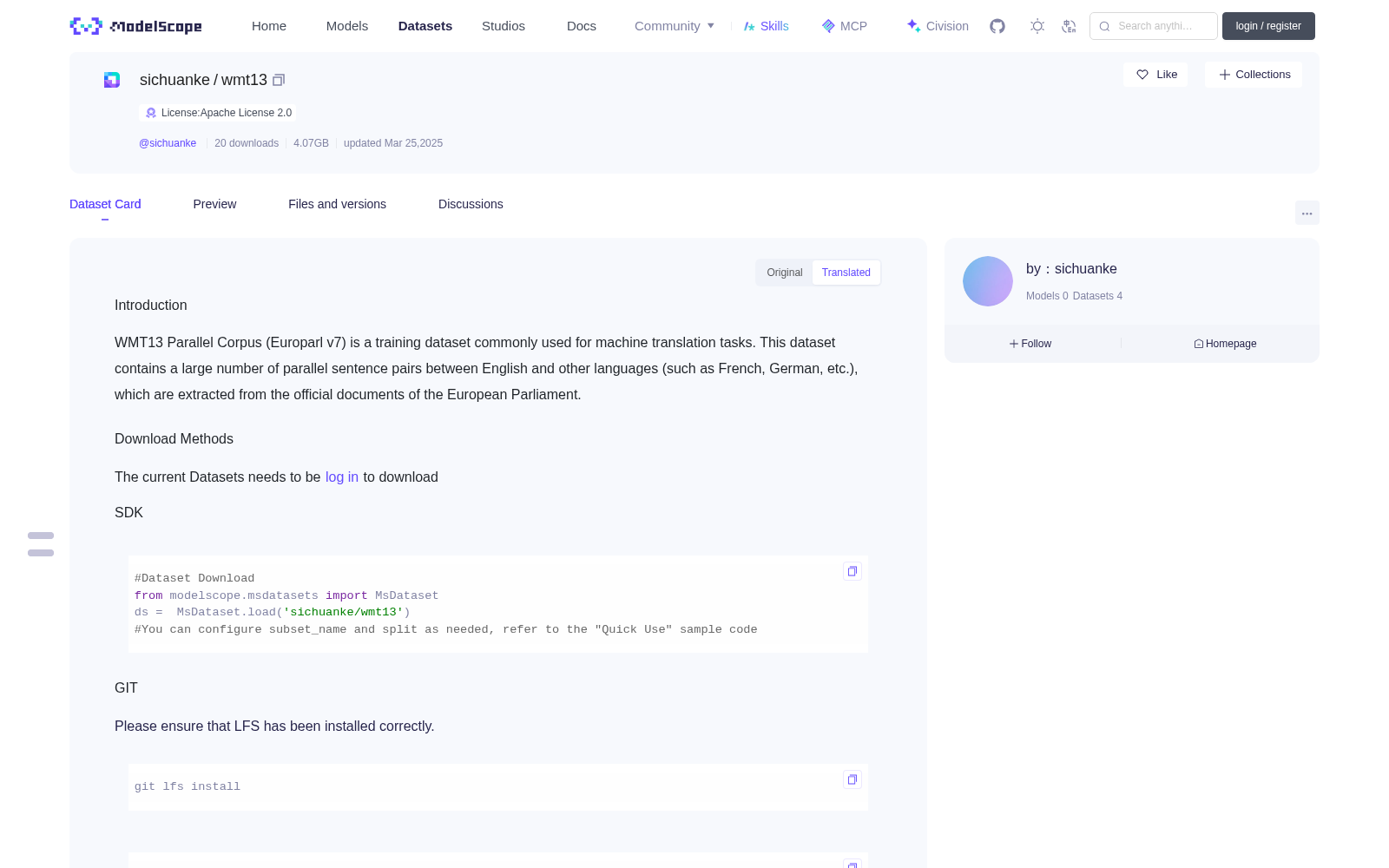
Task: Switch to the Preview tab
Action: [214, 204]
